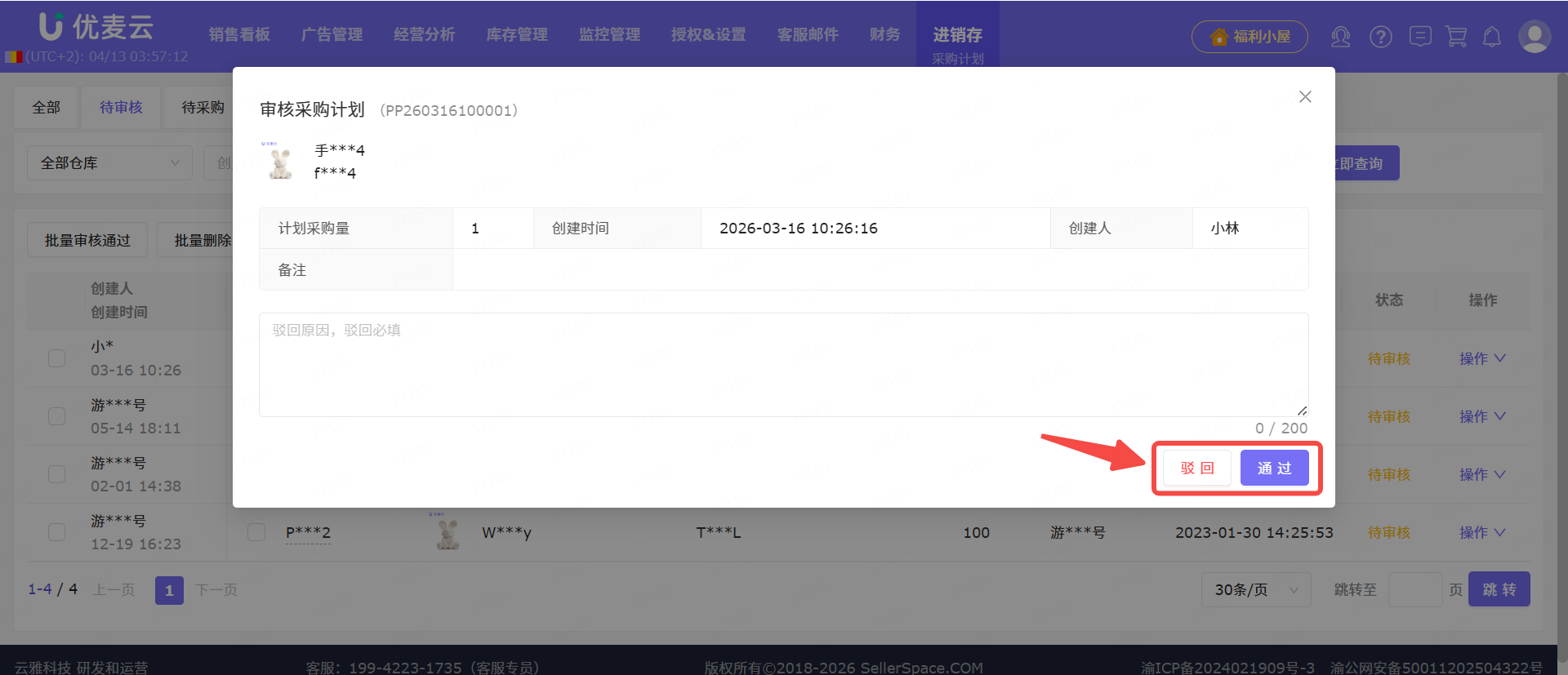Open the 库存管理 menu
The width and height of the screenshot is (1568, 675).
pos(516,34)
